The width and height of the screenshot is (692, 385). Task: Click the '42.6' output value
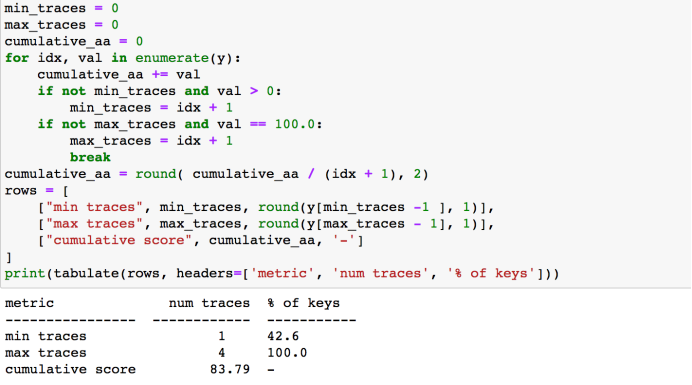(283, 336)
